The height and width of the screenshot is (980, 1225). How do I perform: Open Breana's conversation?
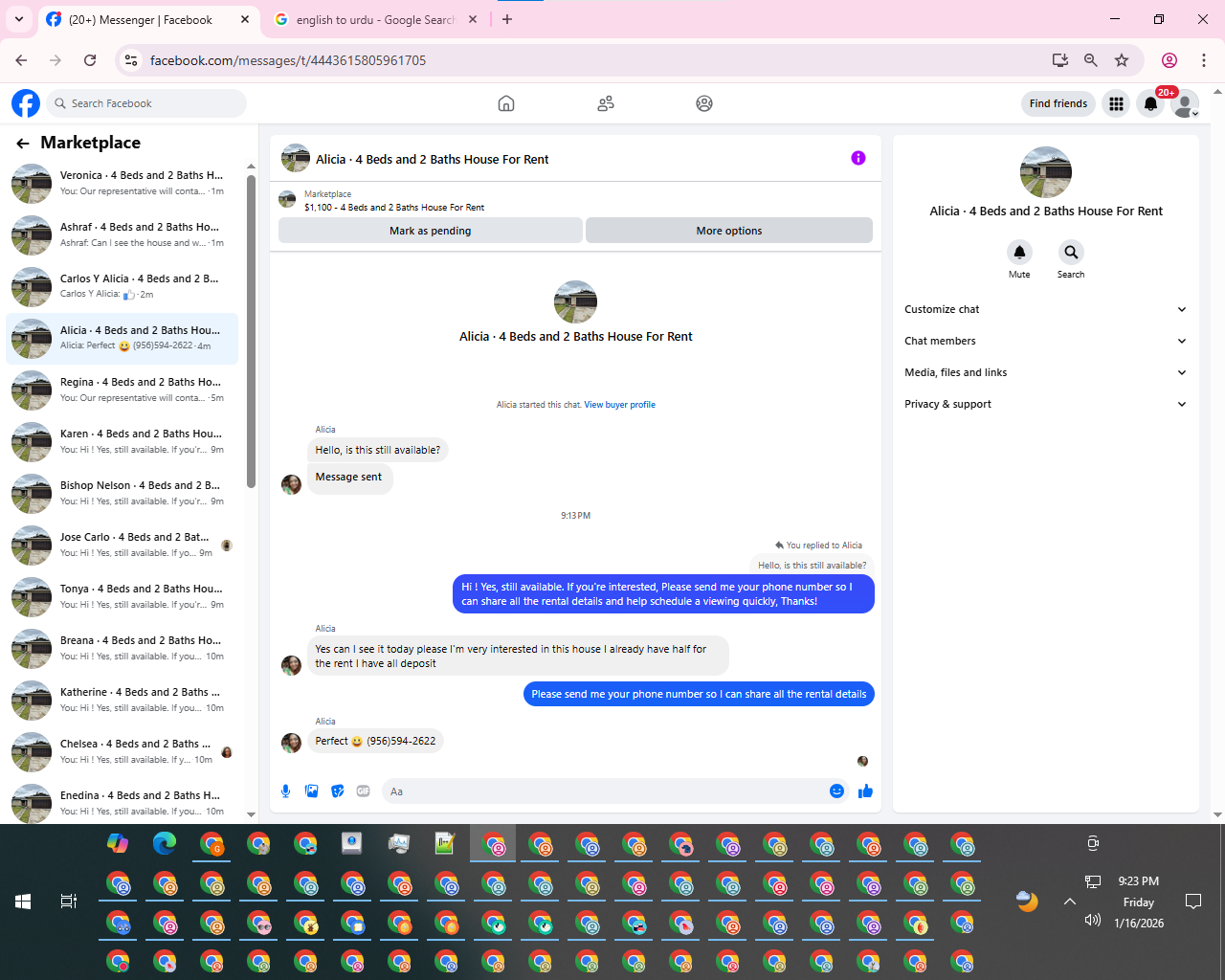[x=122, y=649]
